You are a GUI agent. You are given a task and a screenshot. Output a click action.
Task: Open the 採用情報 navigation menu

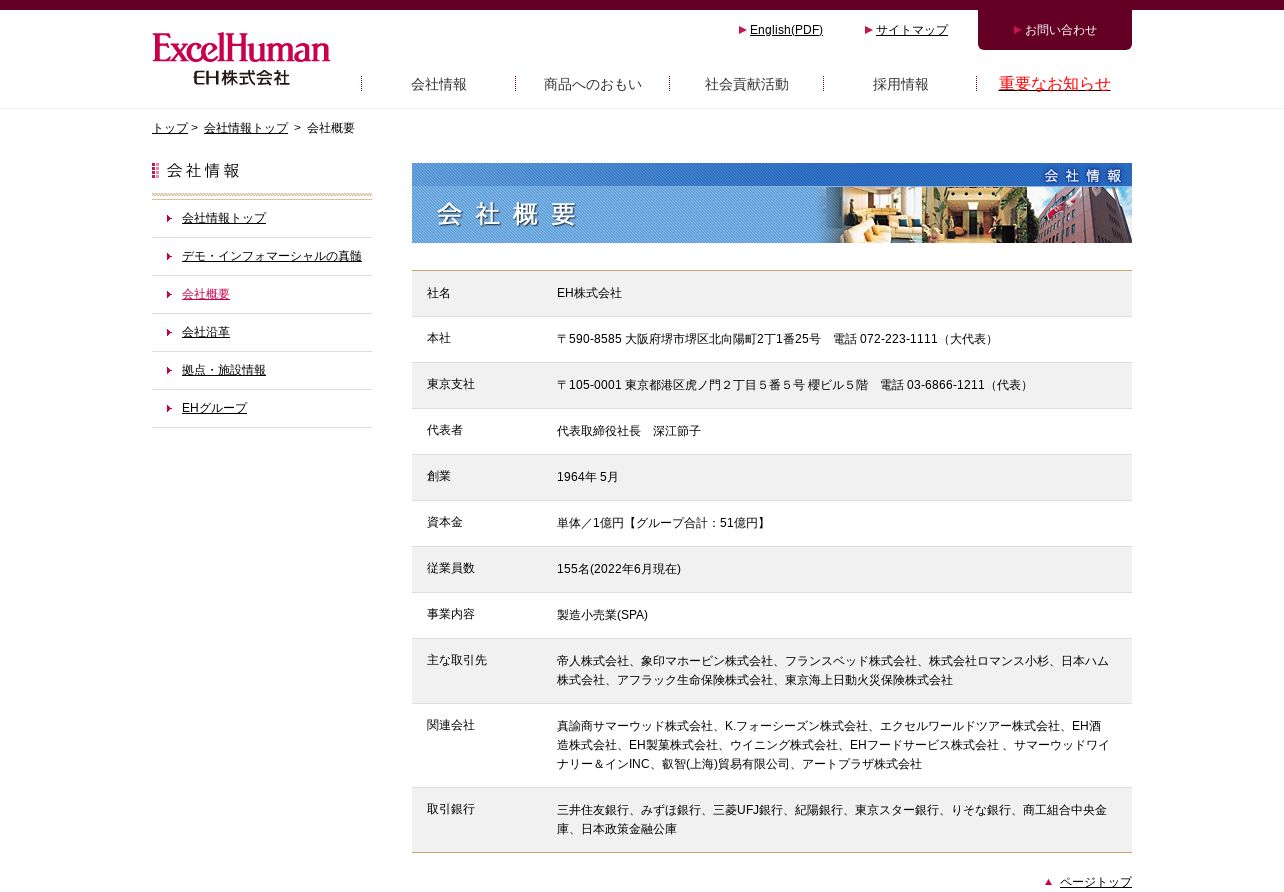click(900, 84)
